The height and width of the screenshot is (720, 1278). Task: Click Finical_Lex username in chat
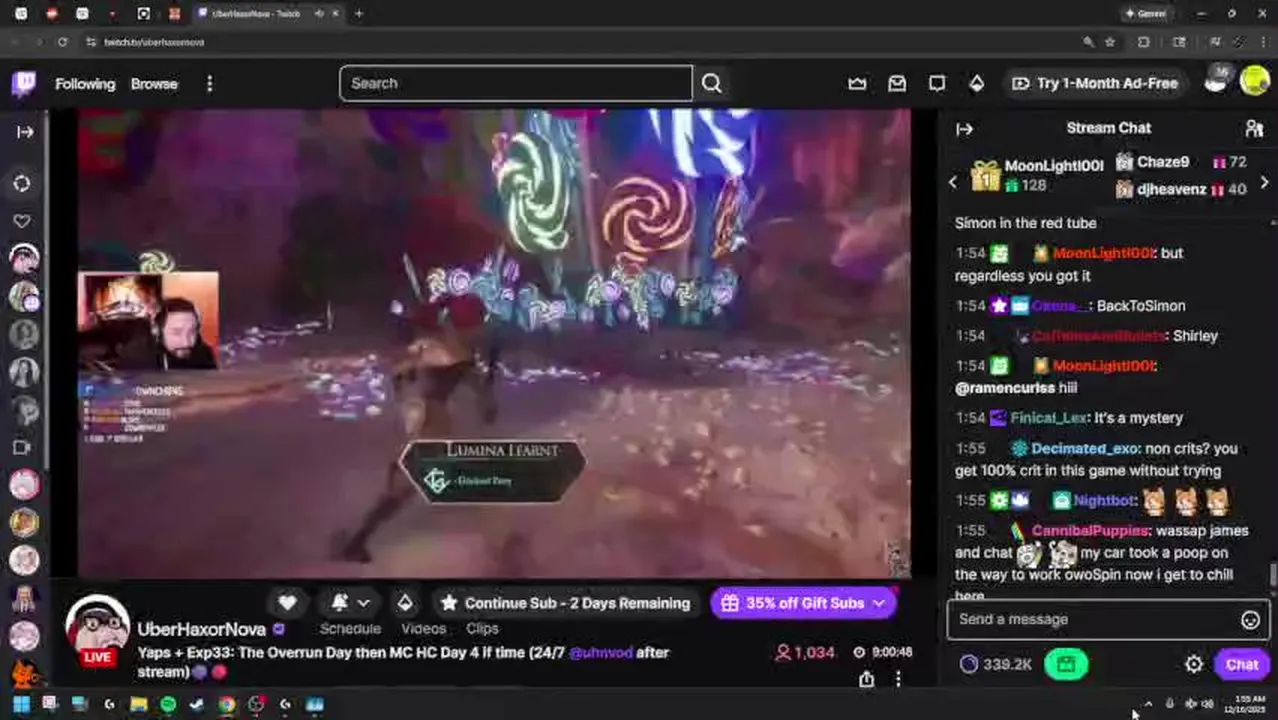(1047, 418)
